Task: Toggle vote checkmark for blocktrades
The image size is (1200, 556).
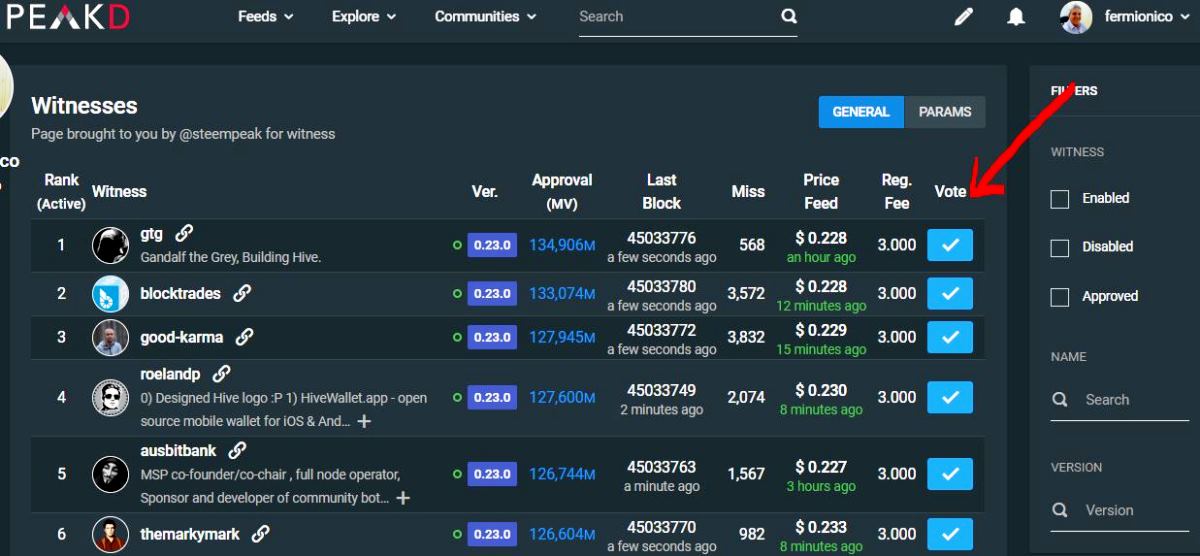Action: coord(950,293)
